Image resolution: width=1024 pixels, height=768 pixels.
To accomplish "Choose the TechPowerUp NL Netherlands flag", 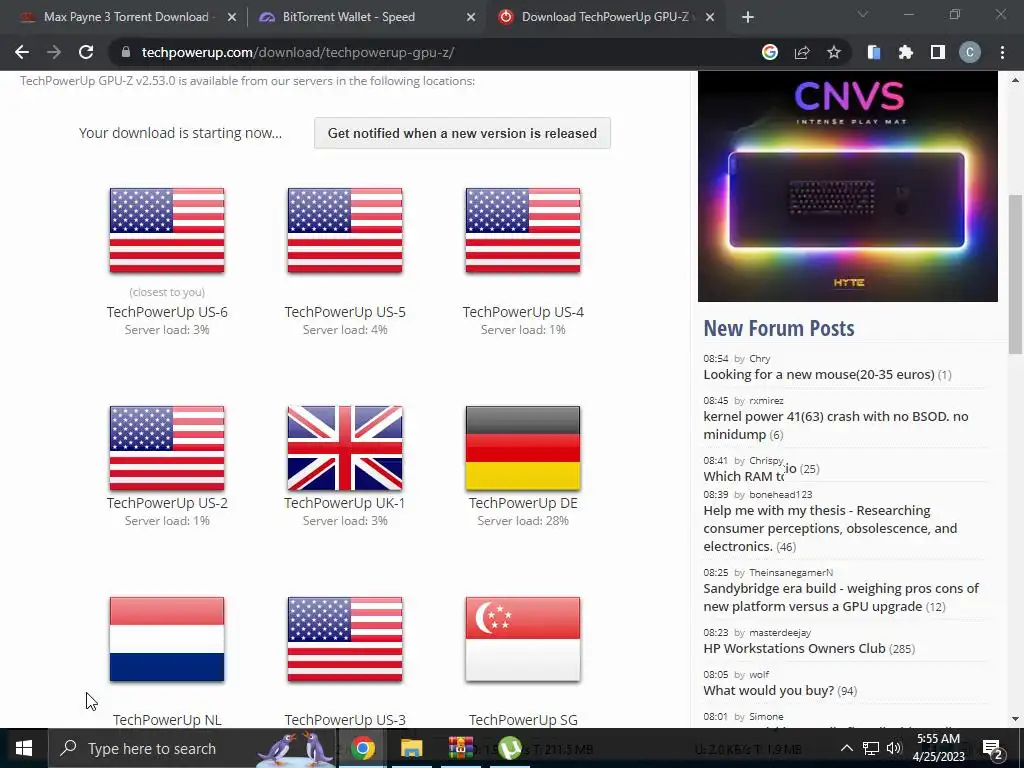I will click(167, 639).
